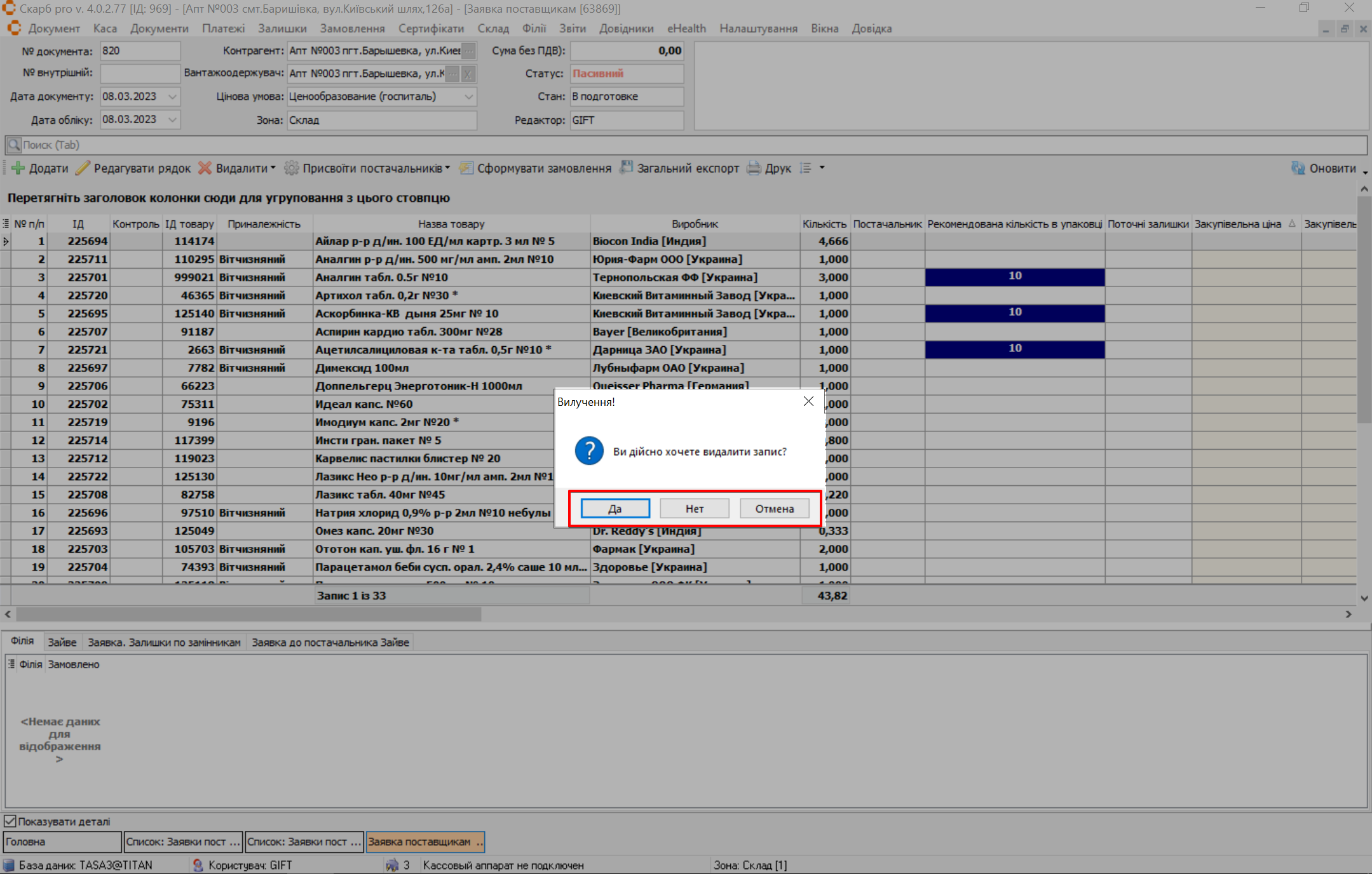This screenshot has width=1372, height=874.
Task: Click the printer Друк icon
Action: click(x=754, y=168)
